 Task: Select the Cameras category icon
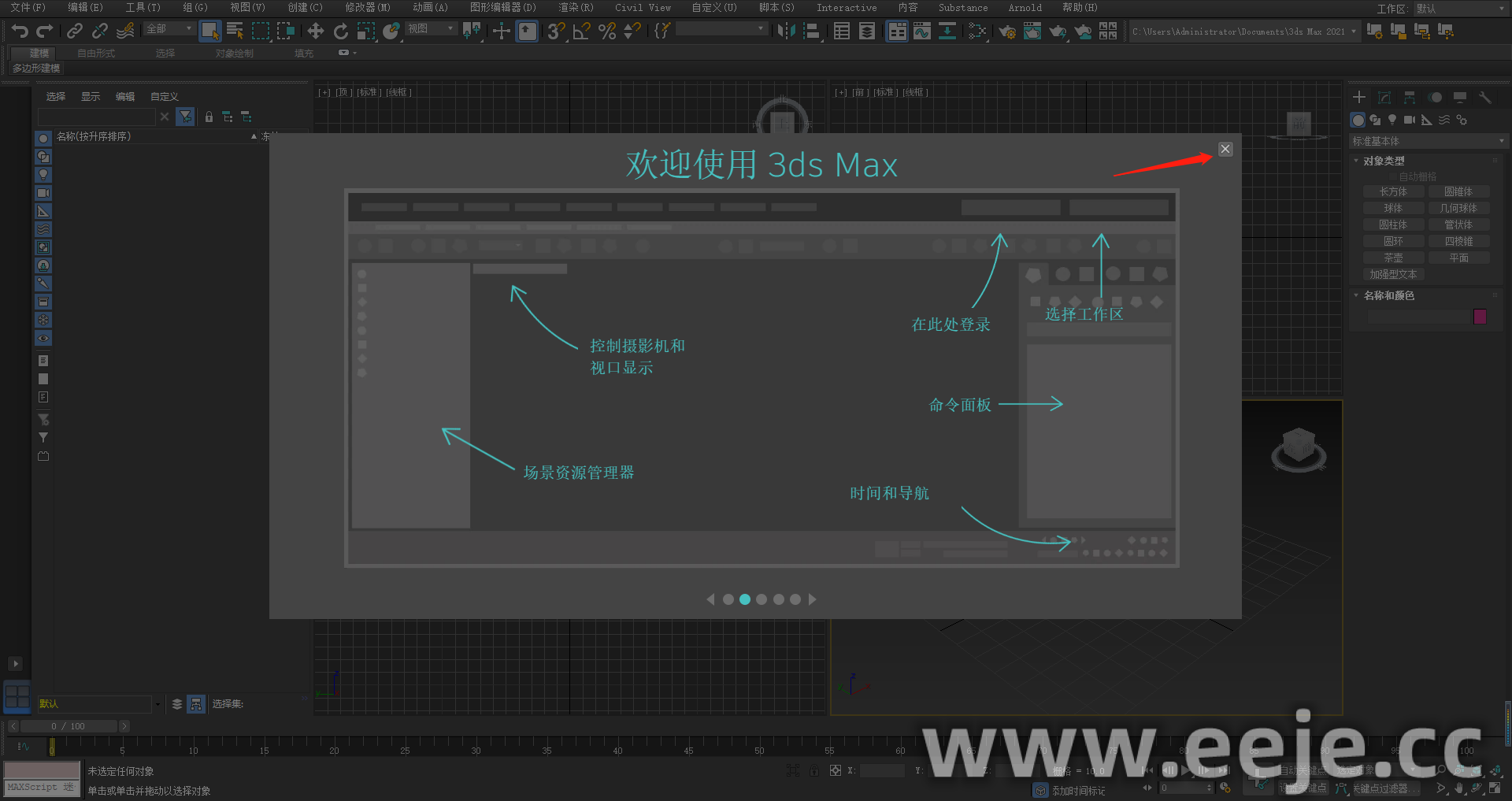[1410, 120]
